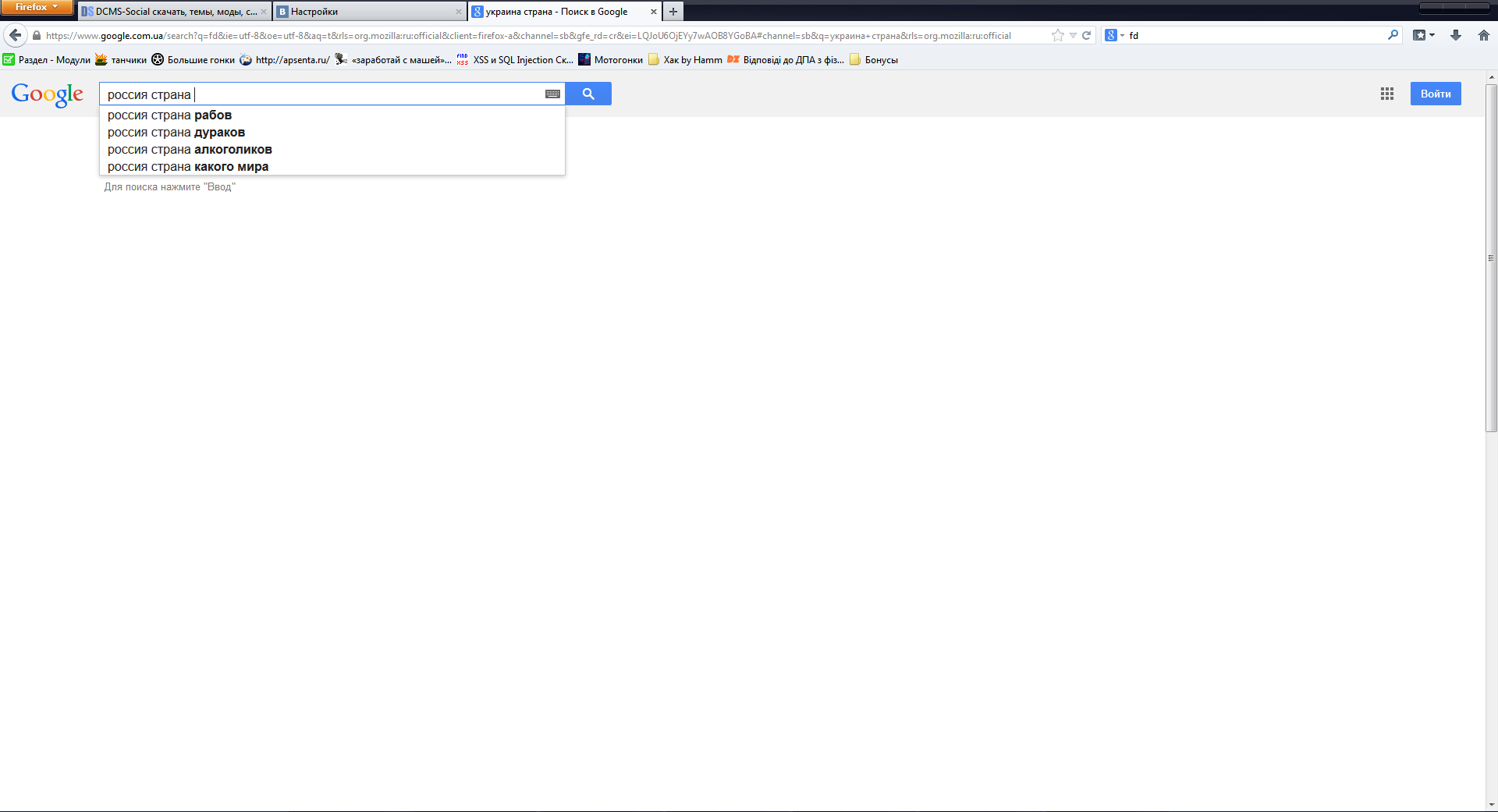Click the Войти sign-in button
Image resolution: width=1498 pixels, height=812 pixels.
pos(1435,94)
